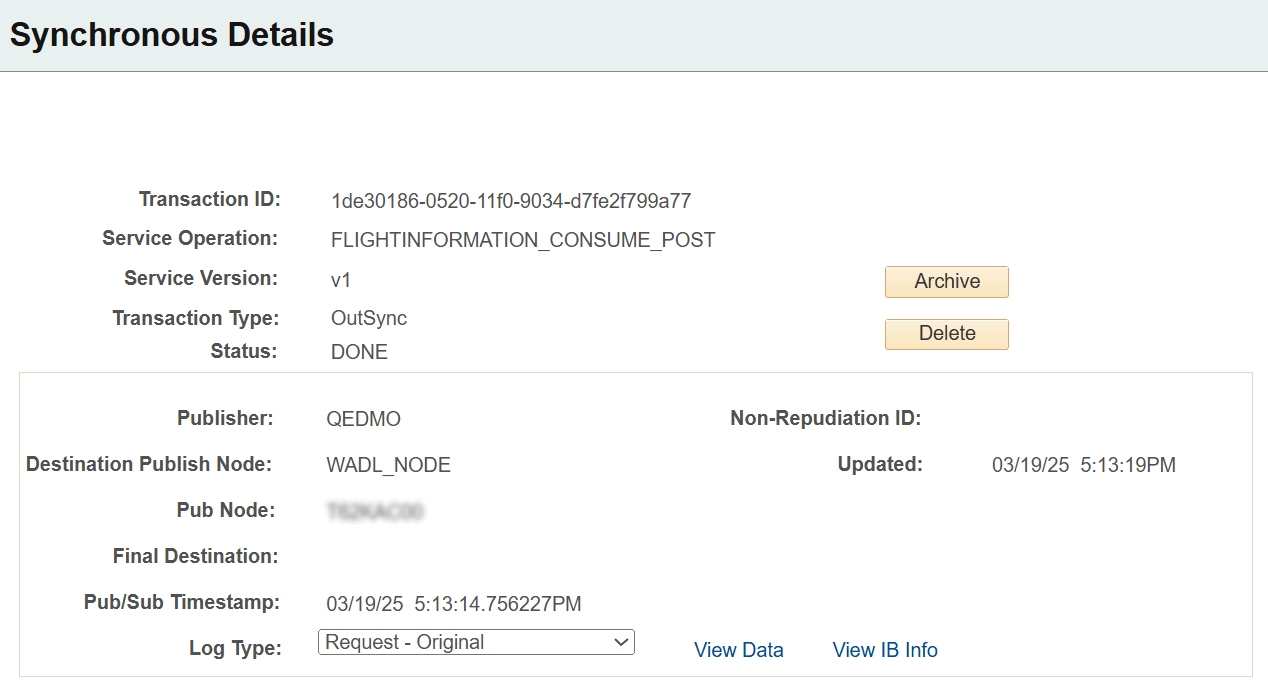The width and height of the screenshot is (1268, 692).
Task: Click the Archive button
Action: pos(946,282)
